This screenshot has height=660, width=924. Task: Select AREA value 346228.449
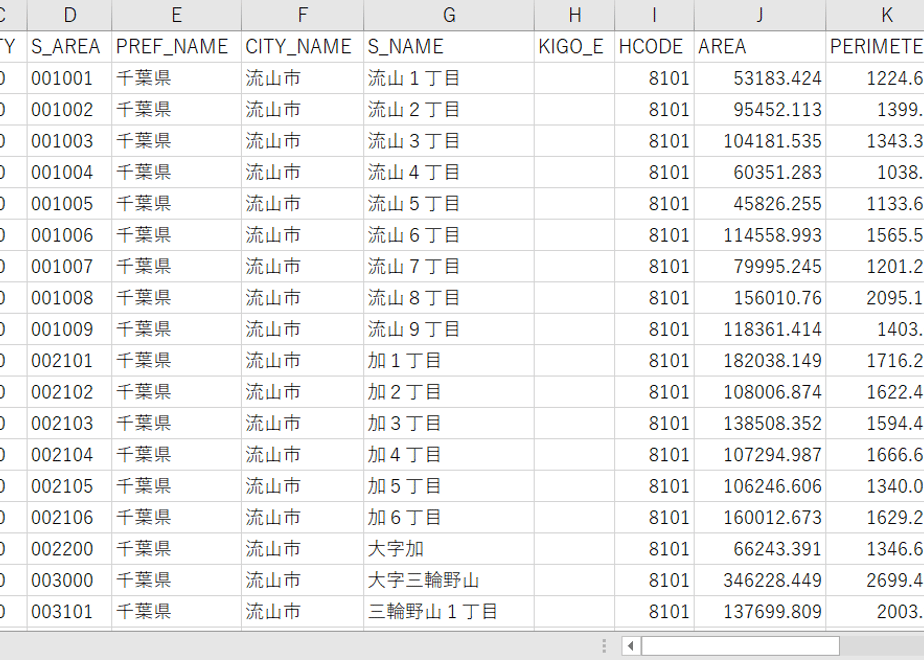pos(760,580)
